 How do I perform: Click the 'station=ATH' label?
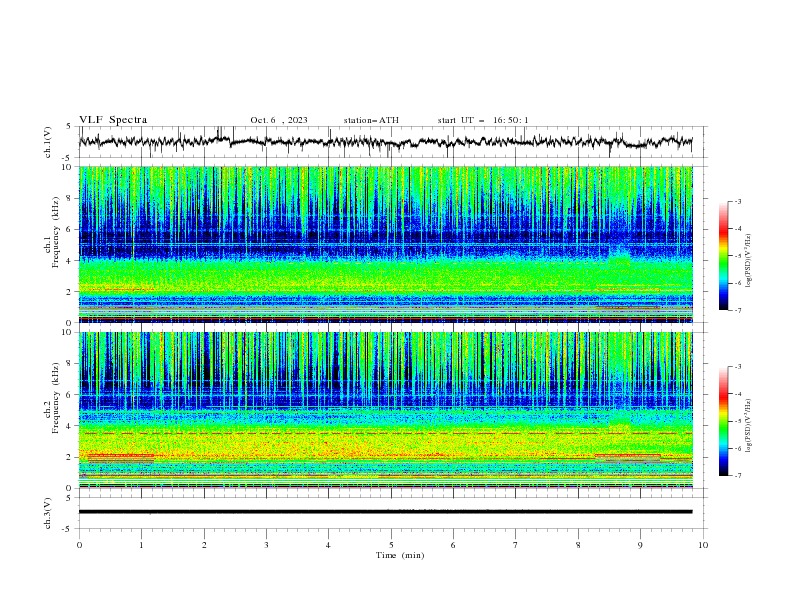(371, 120)
